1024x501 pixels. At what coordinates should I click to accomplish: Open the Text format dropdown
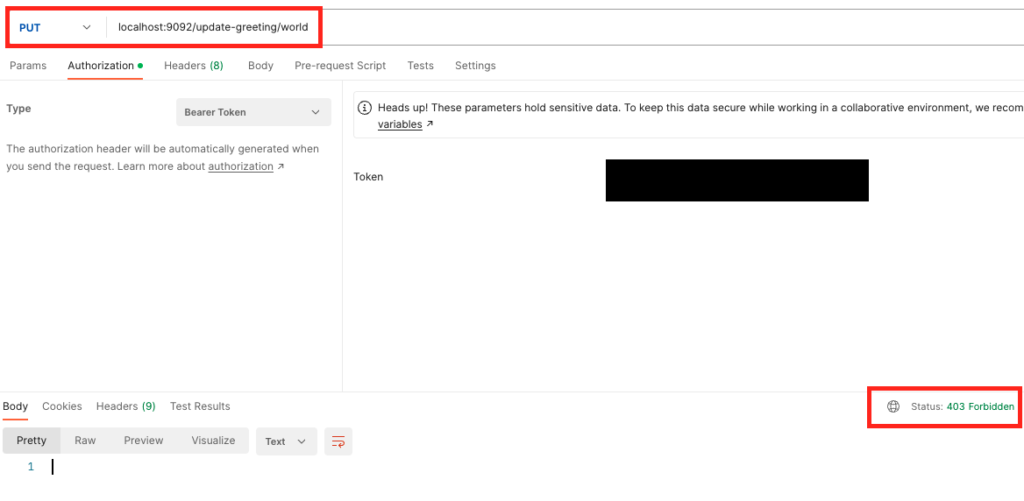click(x=286, y=441)
